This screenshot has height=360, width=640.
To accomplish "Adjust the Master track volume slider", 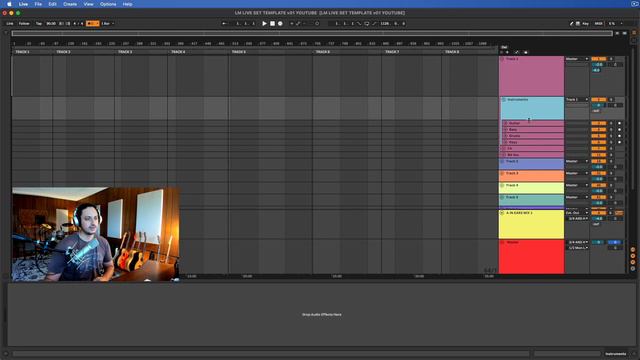I will 598,242.
